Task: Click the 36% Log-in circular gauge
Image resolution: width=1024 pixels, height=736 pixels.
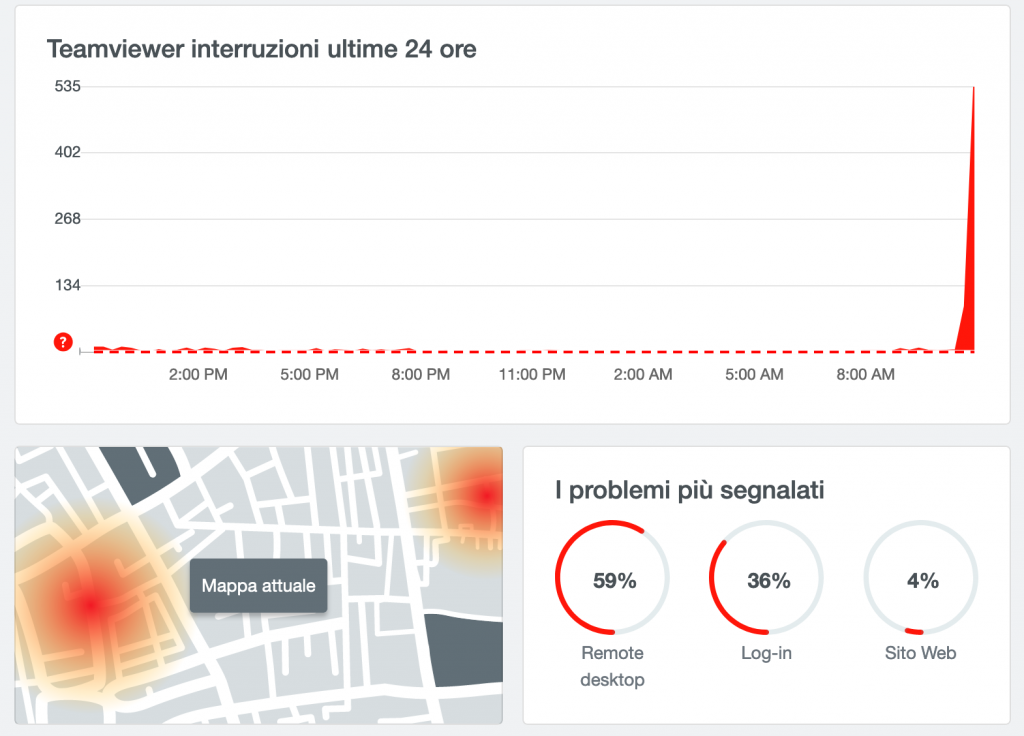Action: coord(767,578)
